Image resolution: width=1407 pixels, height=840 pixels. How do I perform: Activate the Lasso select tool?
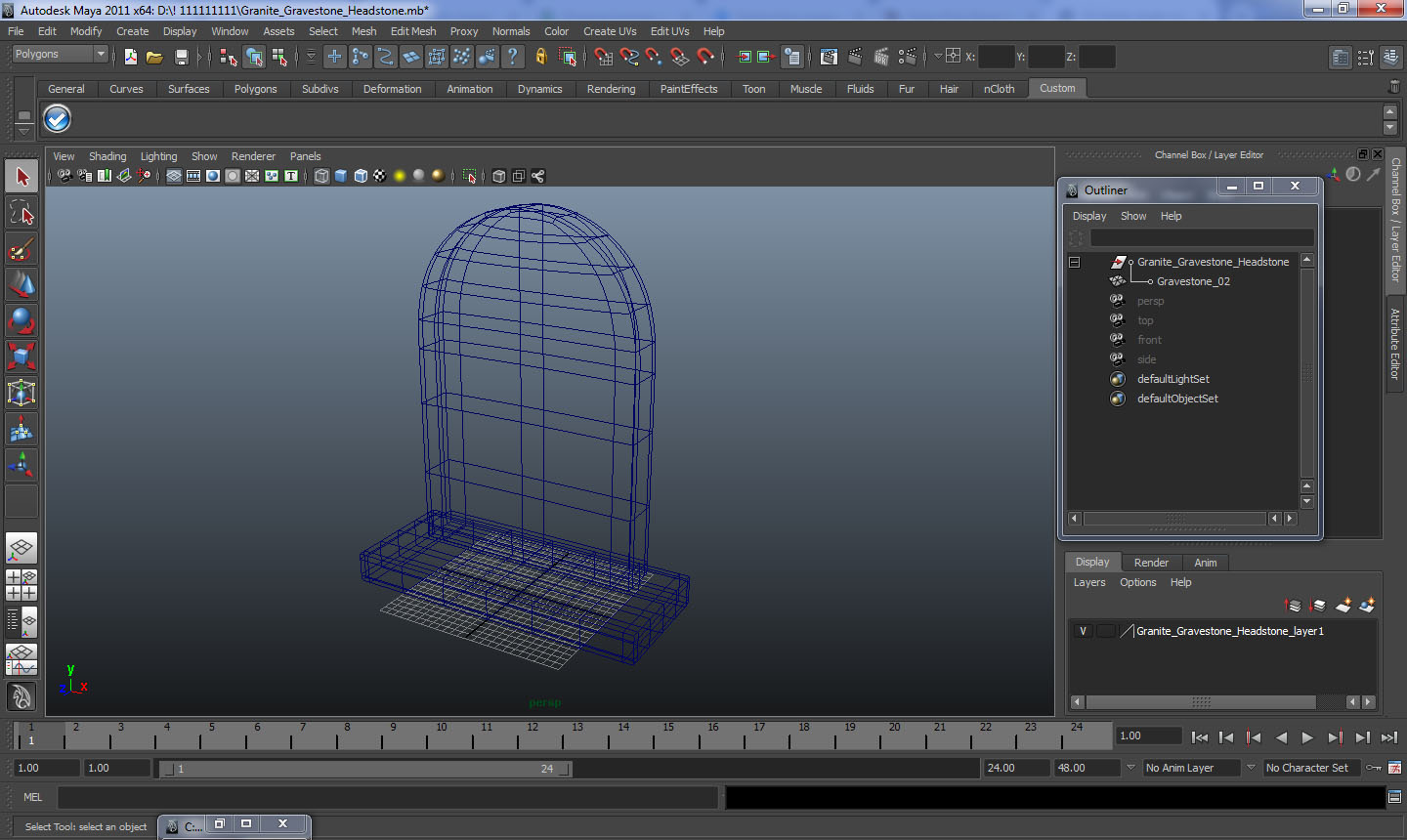tap(21, 212)
